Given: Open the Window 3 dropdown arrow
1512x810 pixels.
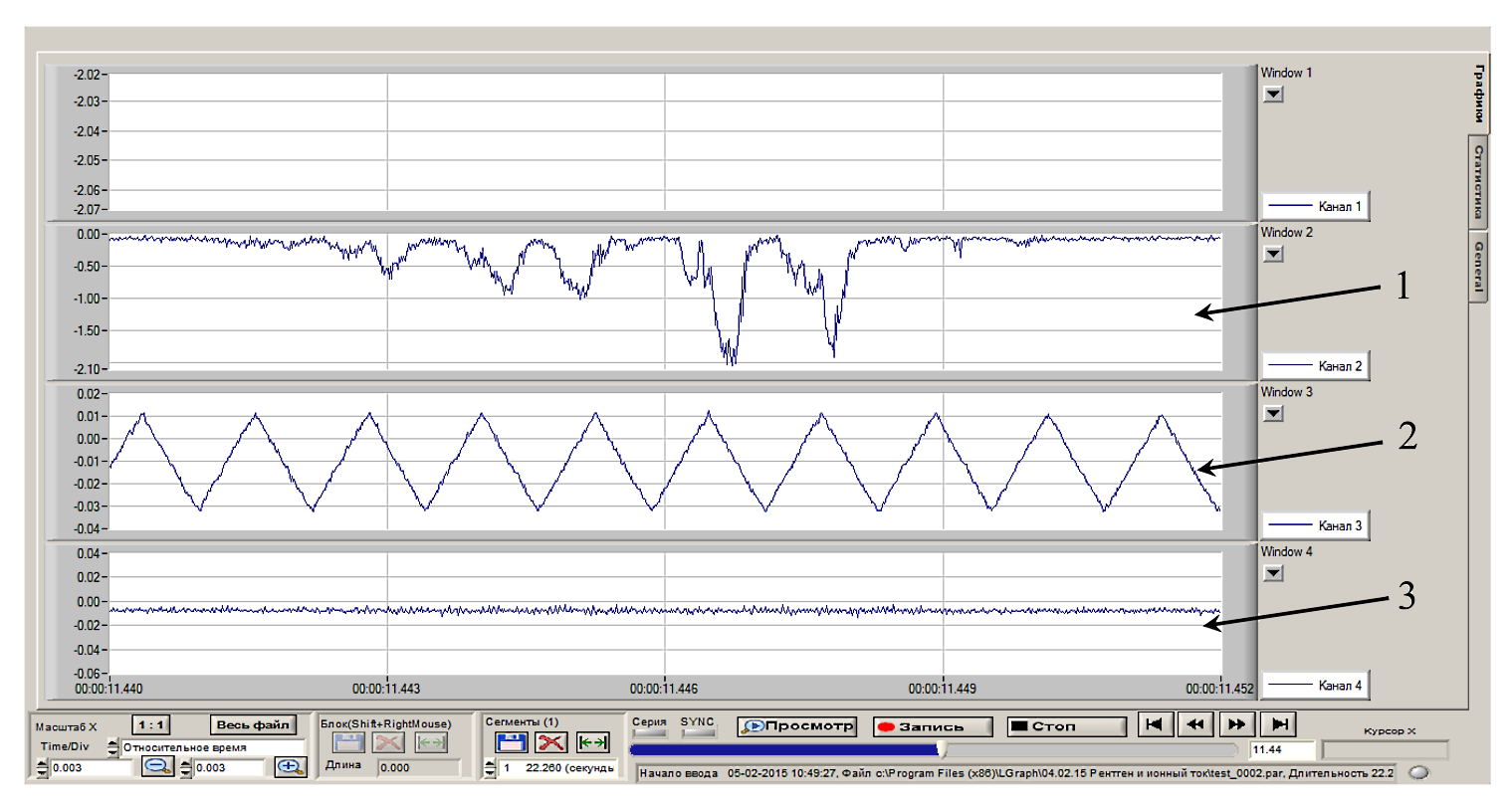Looking at the screenshot, I should click(x=1273, y=414).
